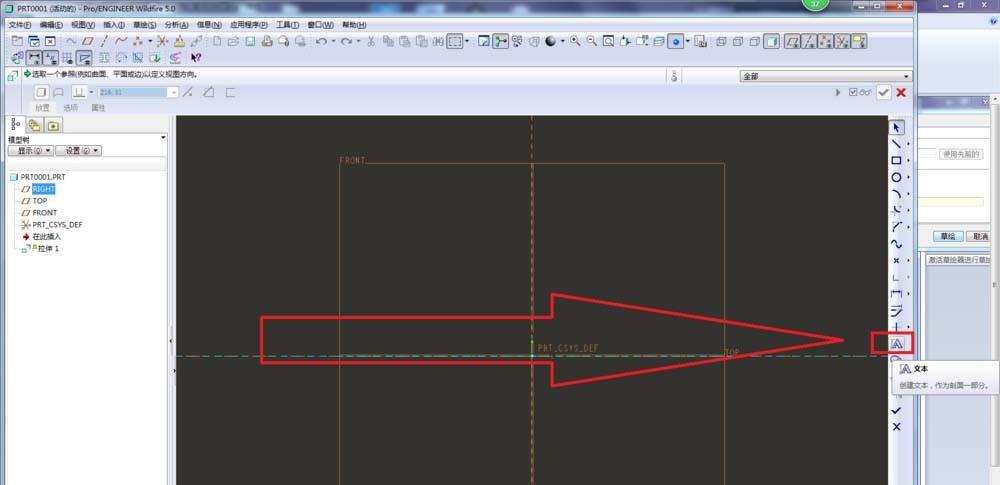The height and width of the screenshot is (485, 1000).
Task: Open the 文件(F) menu
Action: tap(20, 24)
